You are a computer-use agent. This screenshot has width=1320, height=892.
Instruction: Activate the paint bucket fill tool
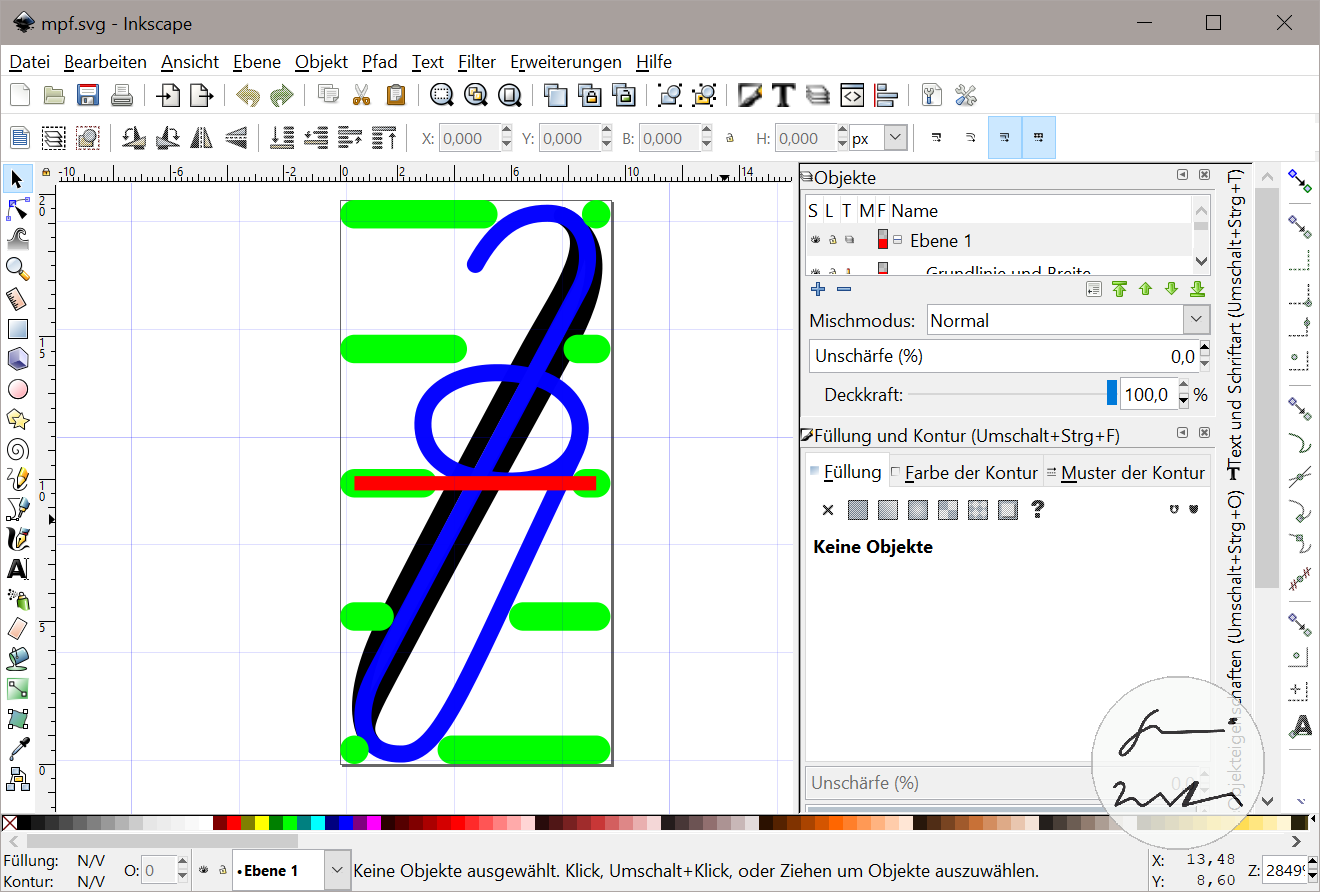coord(17,658)
